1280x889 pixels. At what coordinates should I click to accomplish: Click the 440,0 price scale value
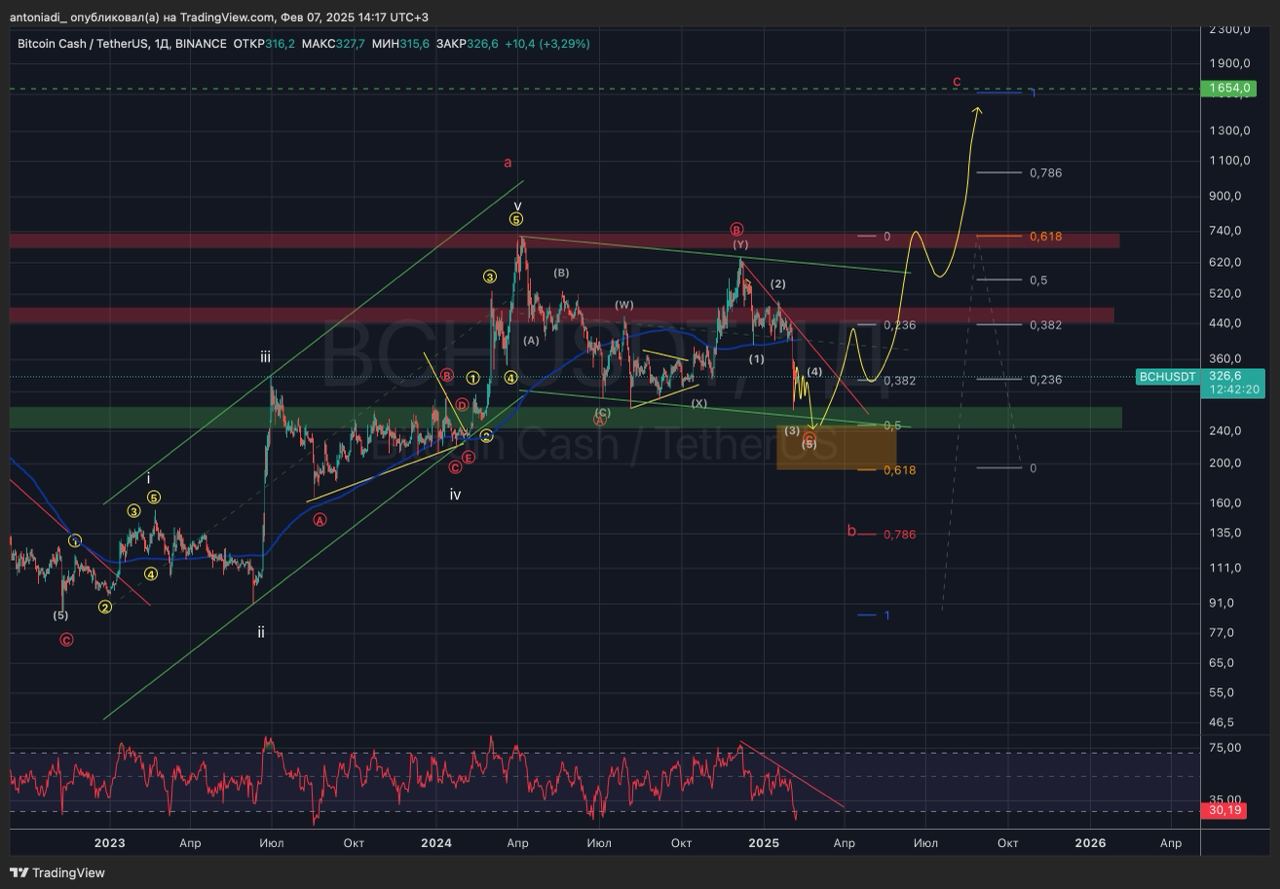coord(1225,324)
